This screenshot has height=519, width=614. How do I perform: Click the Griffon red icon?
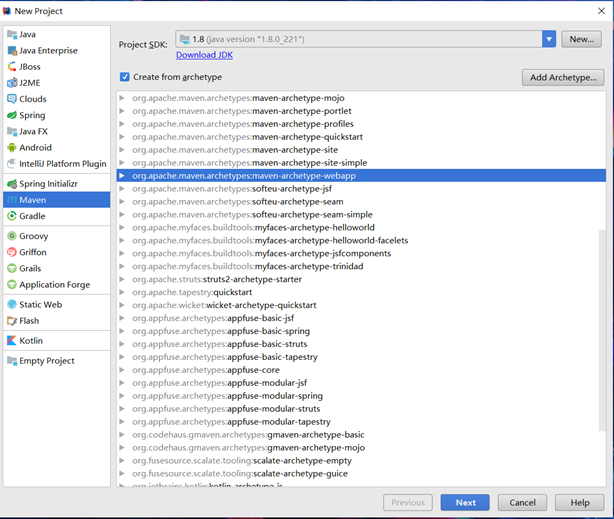click(12, 252)
